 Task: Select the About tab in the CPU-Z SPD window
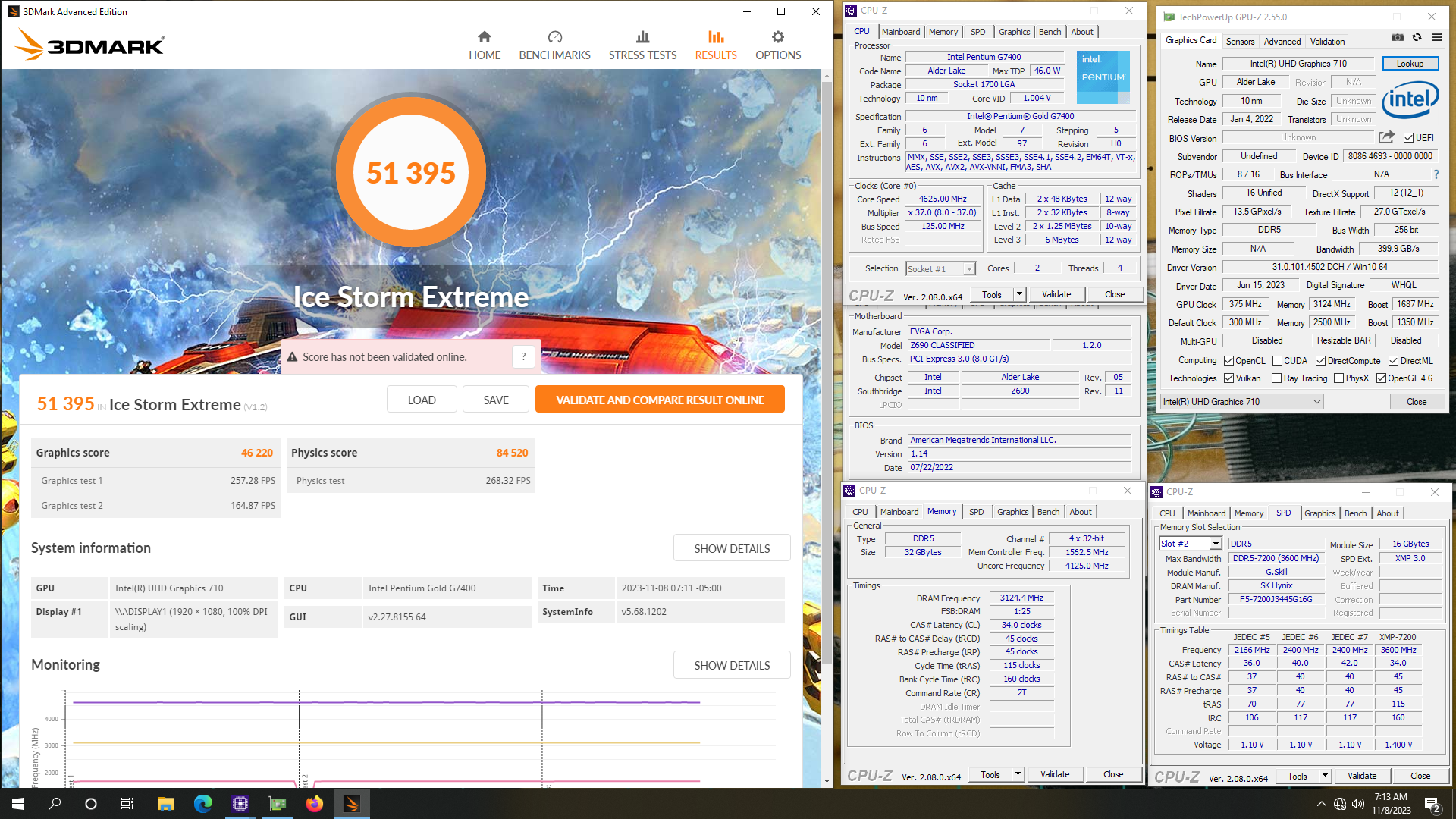(x=1388, y=513)
